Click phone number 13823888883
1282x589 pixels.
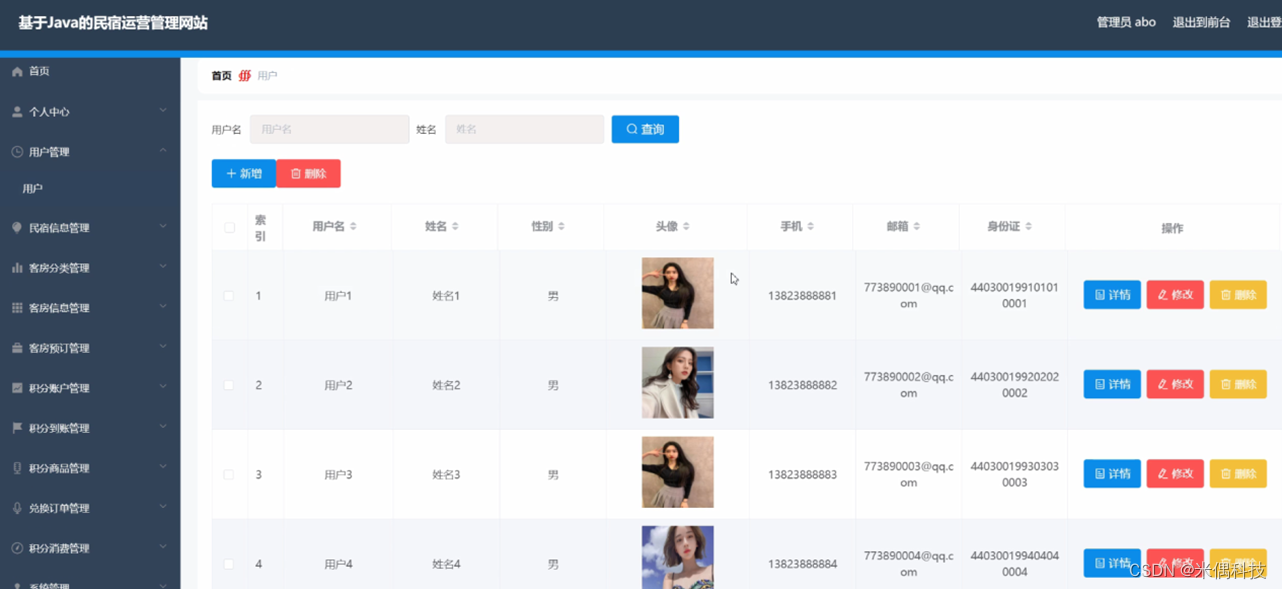(x=802, y=475)
